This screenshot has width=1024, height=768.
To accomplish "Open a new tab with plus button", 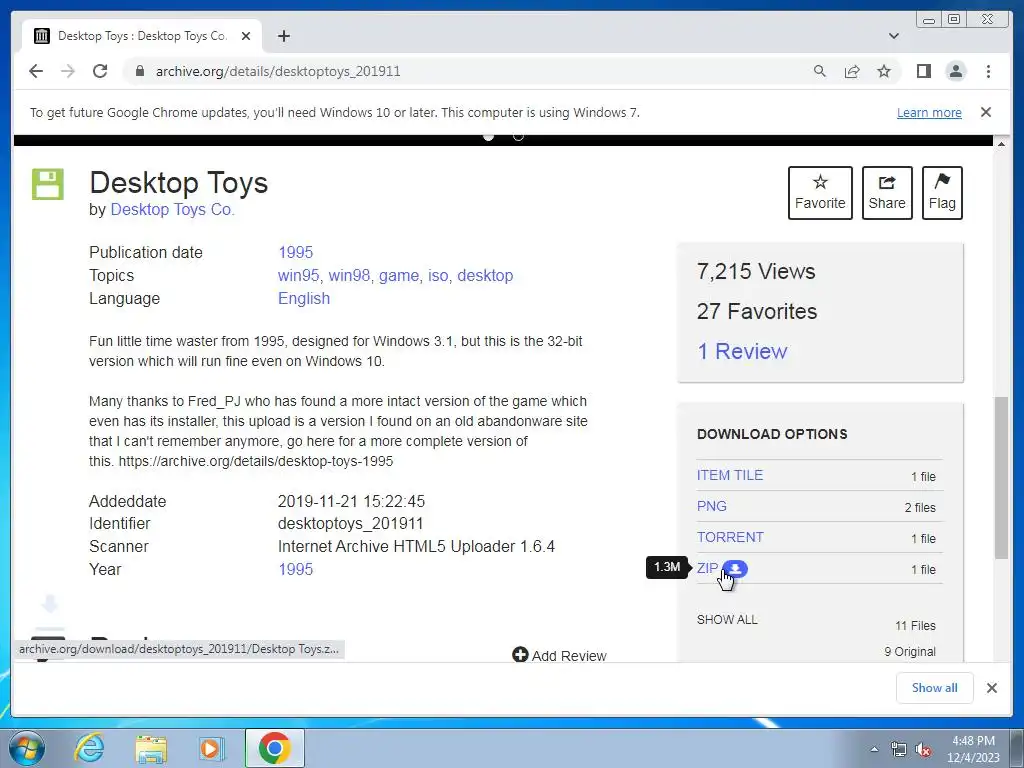I will click(x=283, y=36).
